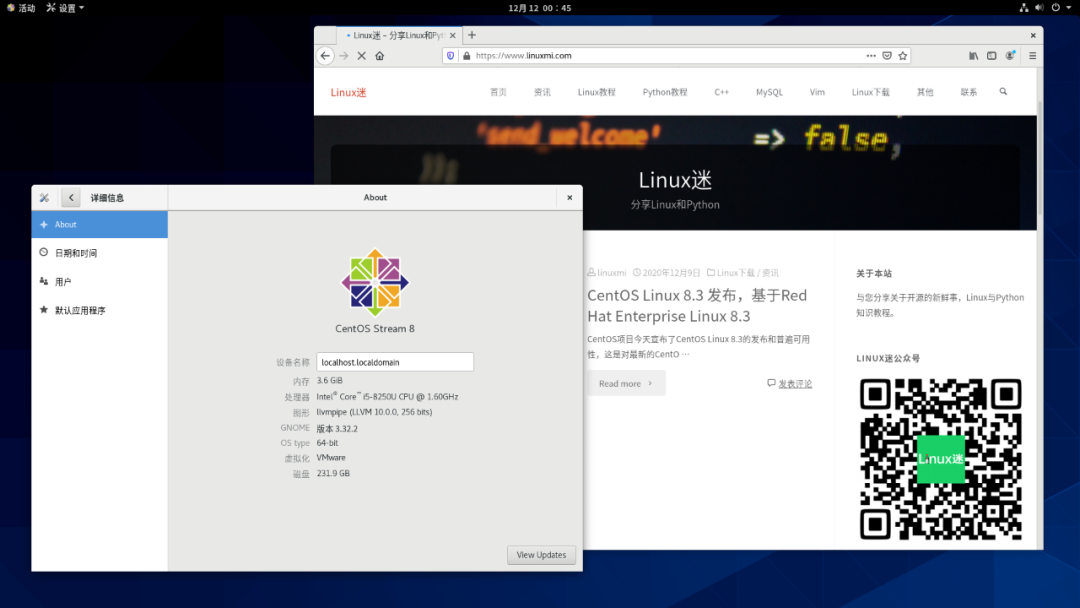Close the Linux迷 browser tab
The width and height of the screenshot is (1080, 608).
453,35
